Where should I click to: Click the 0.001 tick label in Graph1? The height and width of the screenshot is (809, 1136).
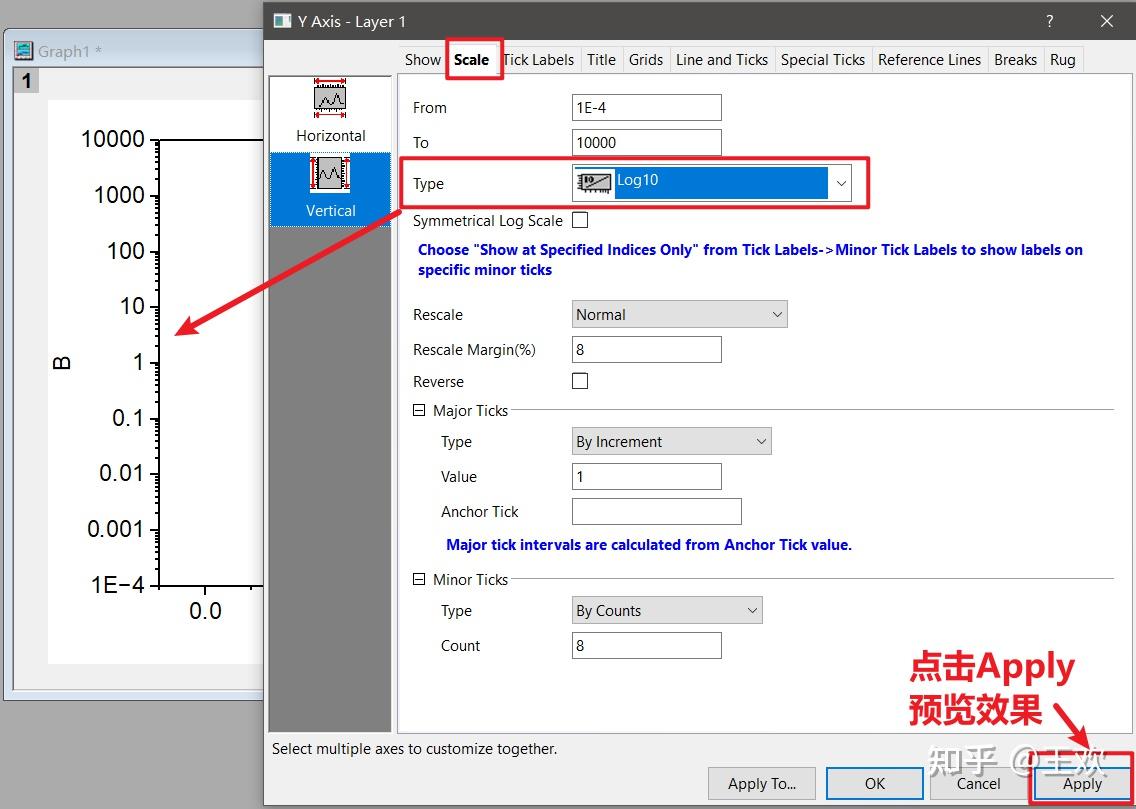pyautogui.click(x=116, y=529)
